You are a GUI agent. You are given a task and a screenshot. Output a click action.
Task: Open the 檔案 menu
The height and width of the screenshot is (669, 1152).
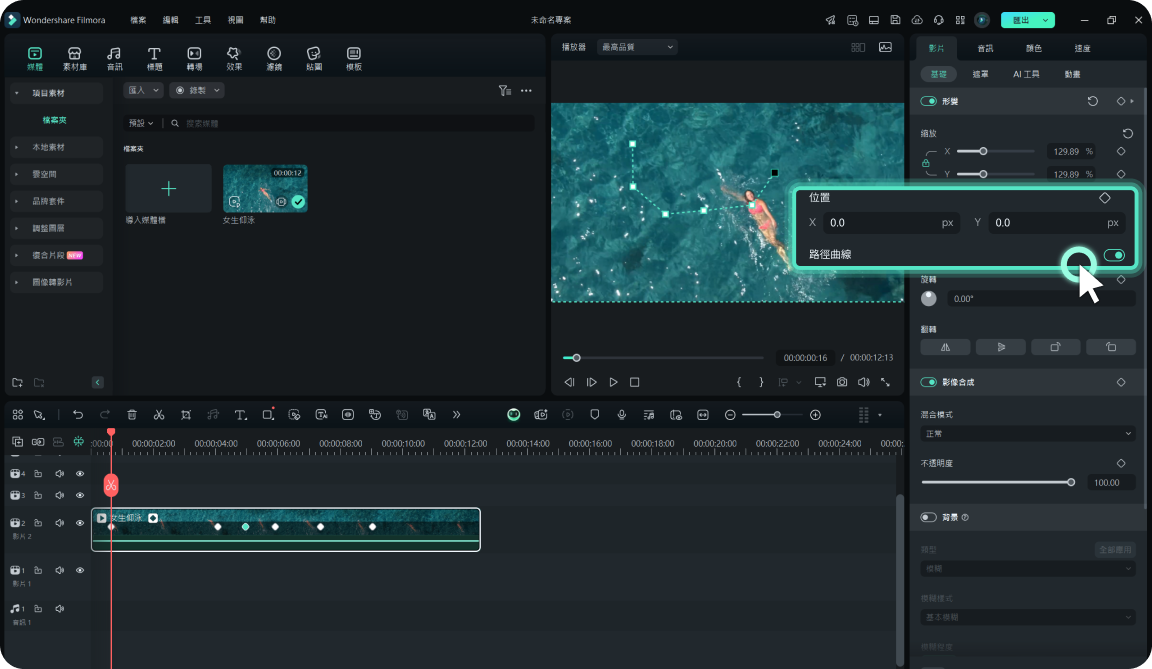(x=138, y=20)
